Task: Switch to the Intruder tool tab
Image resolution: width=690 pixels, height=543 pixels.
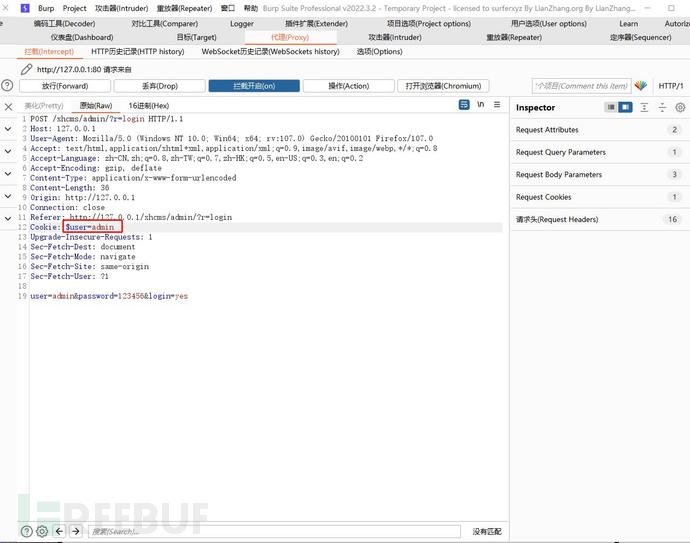Action: [x=395, y=37]
